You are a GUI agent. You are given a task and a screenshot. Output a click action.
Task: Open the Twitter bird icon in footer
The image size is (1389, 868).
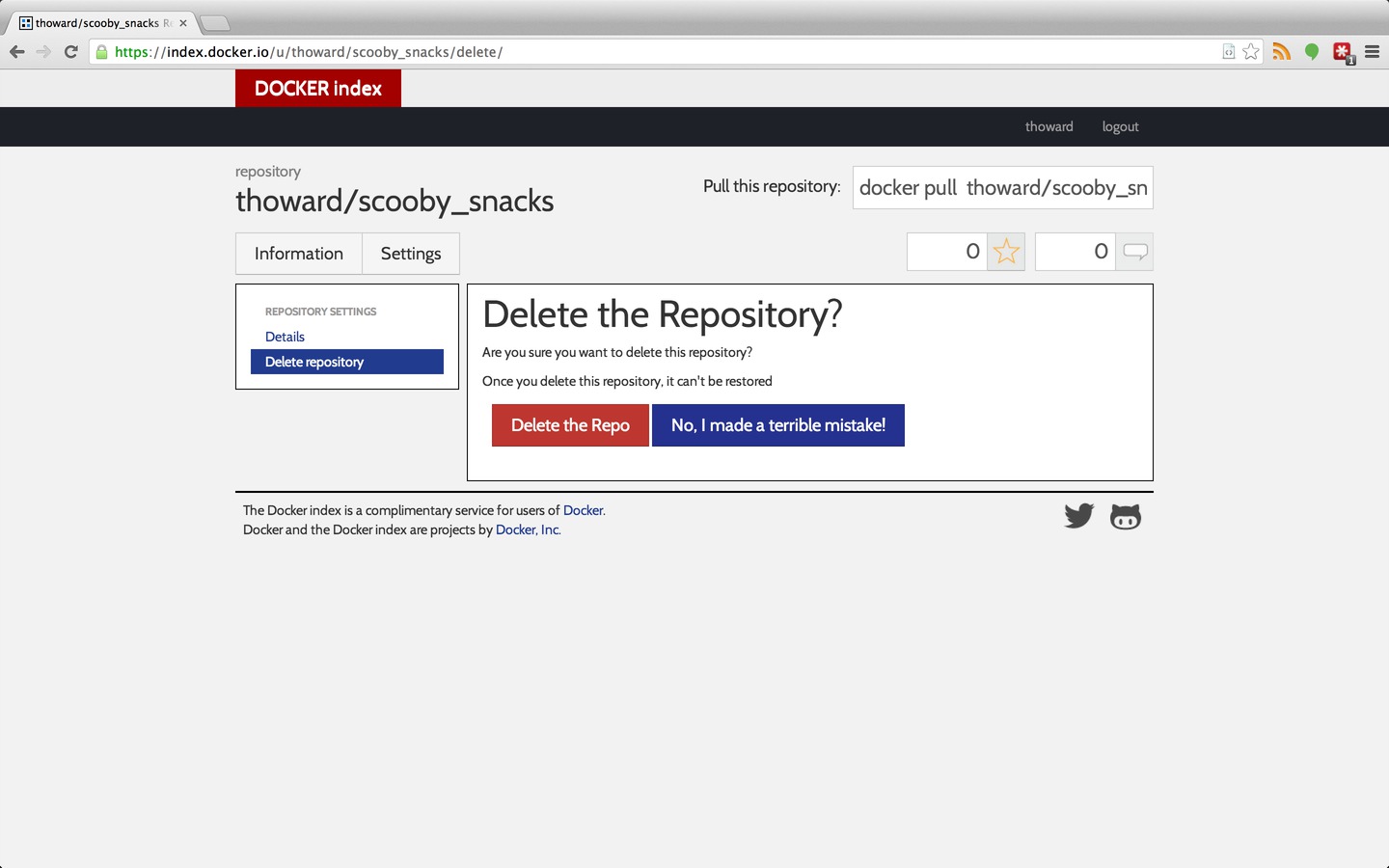click(x=1078, y=516)
